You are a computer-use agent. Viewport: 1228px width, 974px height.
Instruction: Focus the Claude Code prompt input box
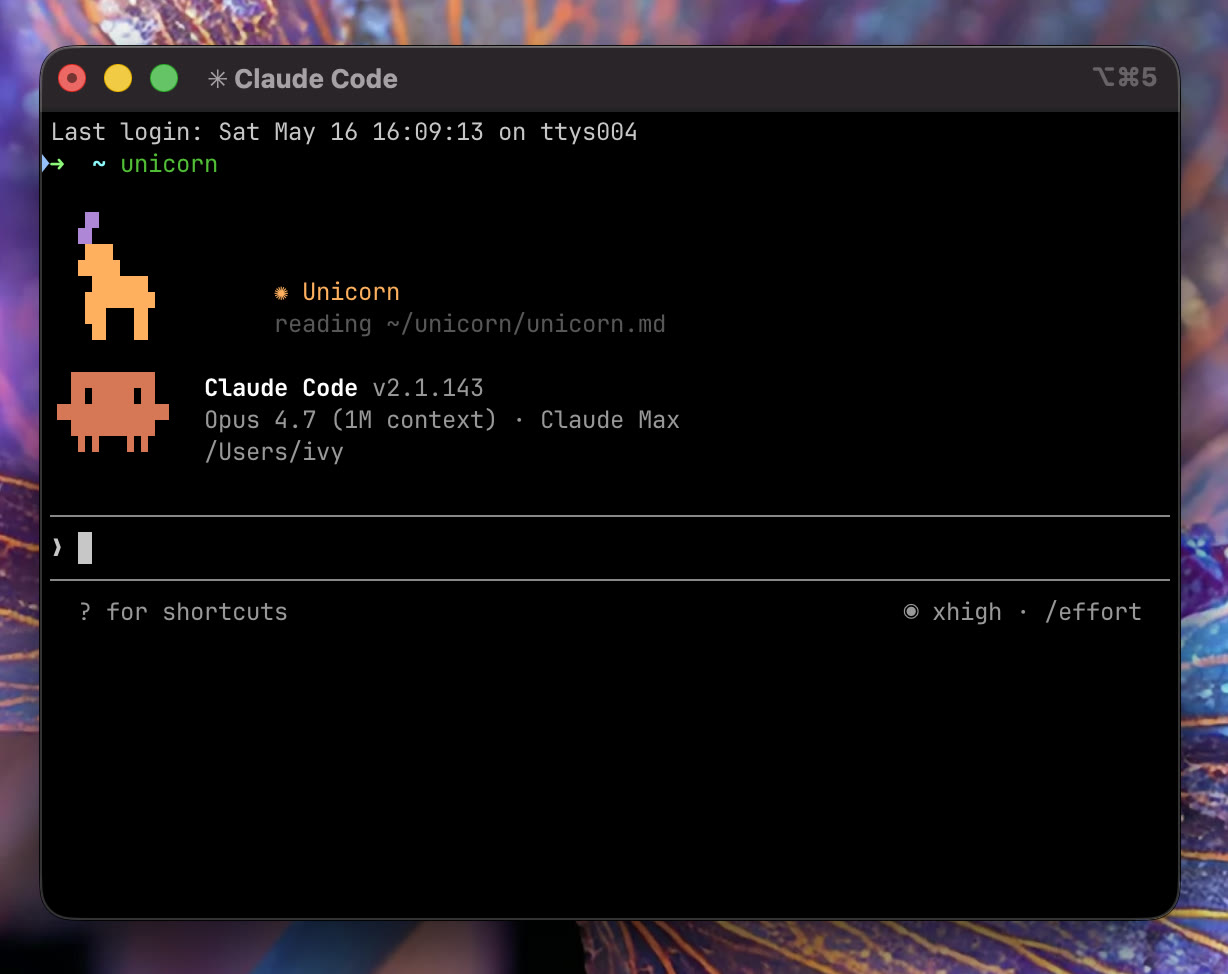tap(609, 548)
